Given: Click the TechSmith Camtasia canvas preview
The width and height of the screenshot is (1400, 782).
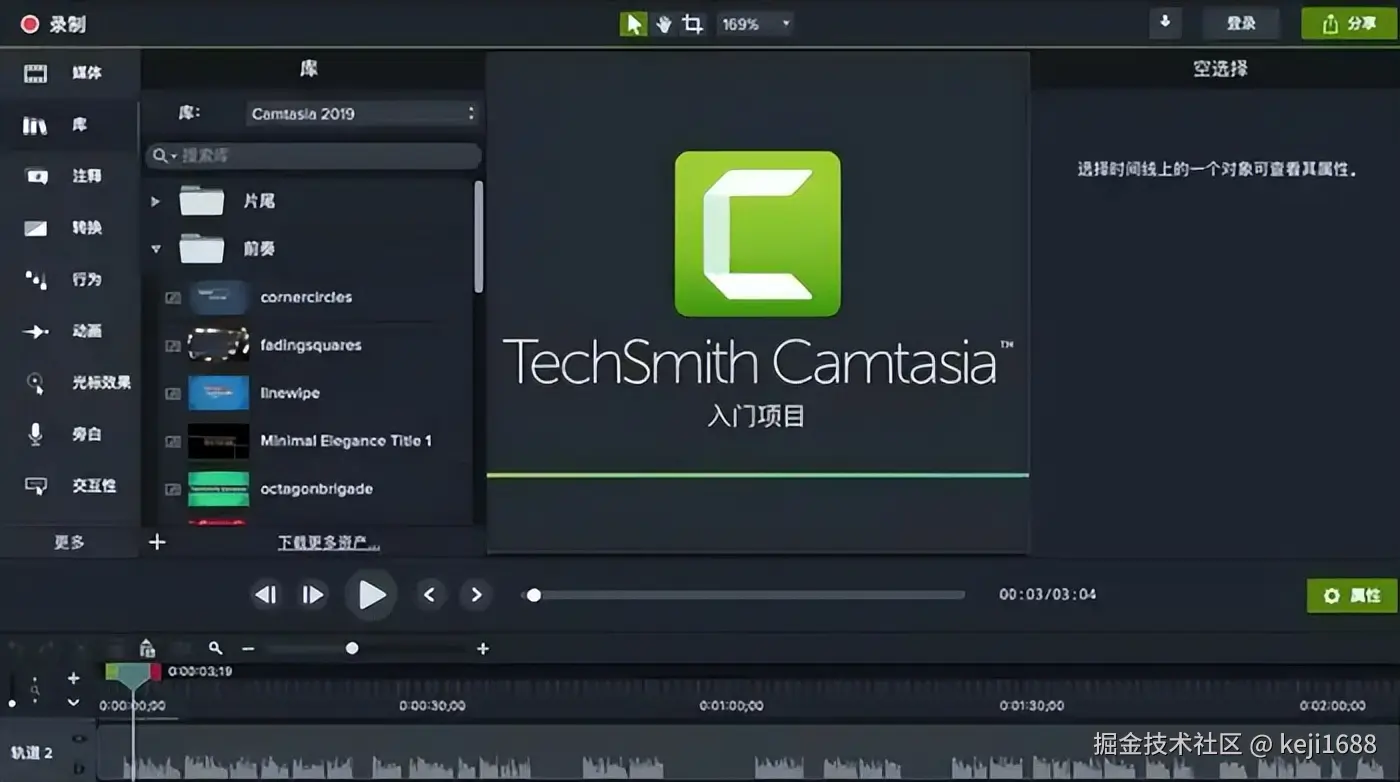Looking at the screenshot, I should [757, 302].
